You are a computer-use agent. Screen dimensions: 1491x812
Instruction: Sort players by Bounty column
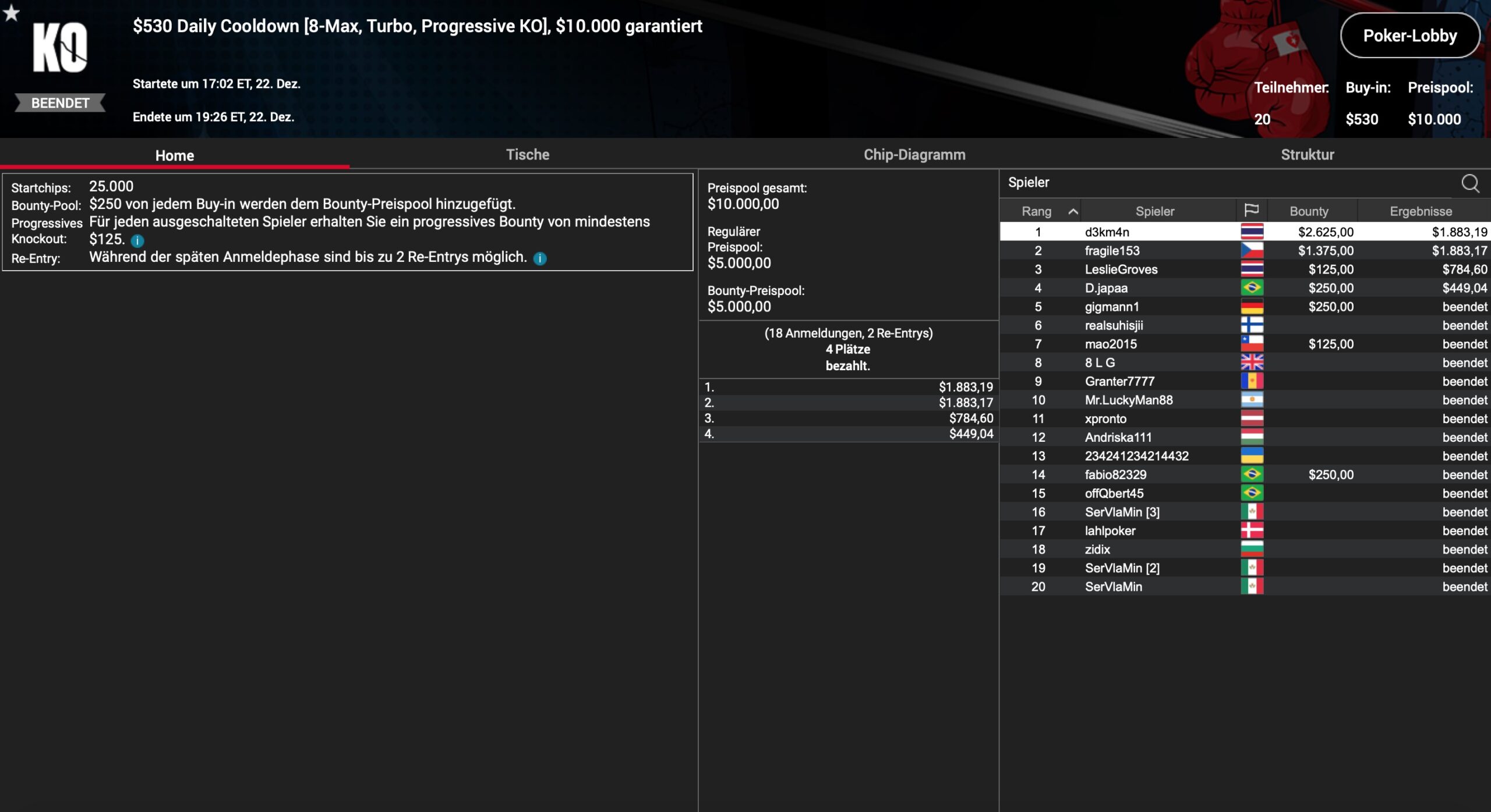[x=1309, y=211]
